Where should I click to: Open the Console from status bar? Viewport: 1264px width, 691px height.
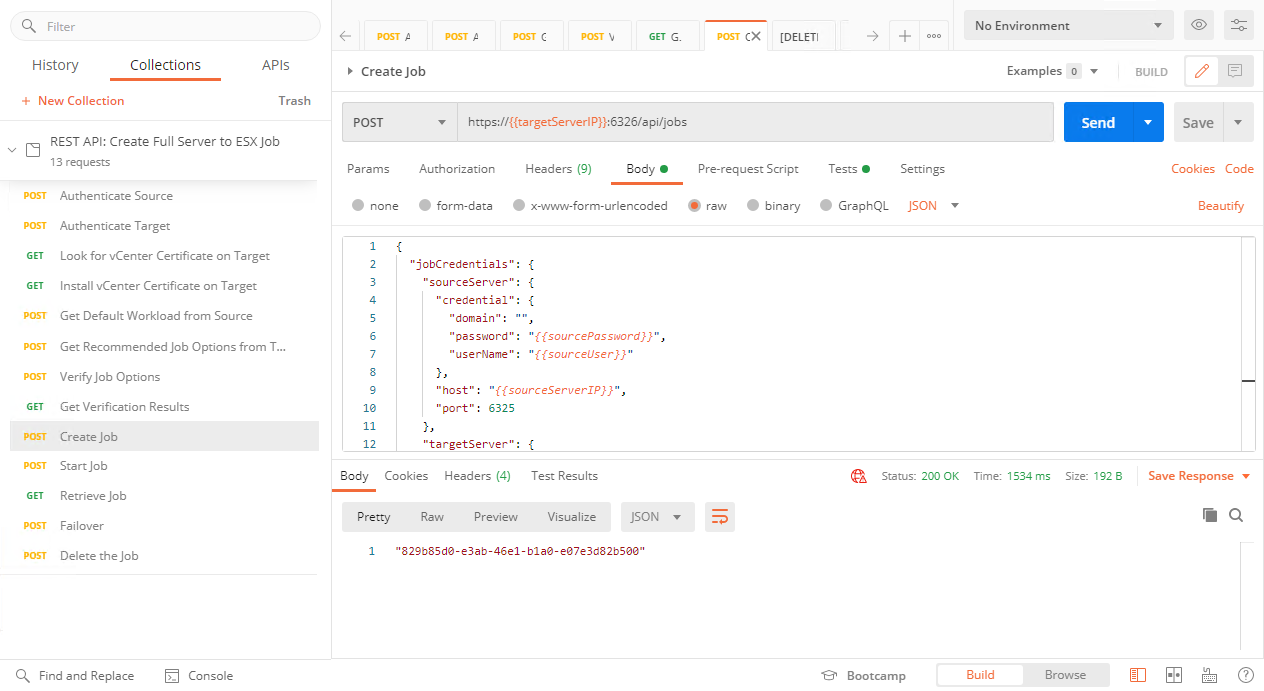198,676
